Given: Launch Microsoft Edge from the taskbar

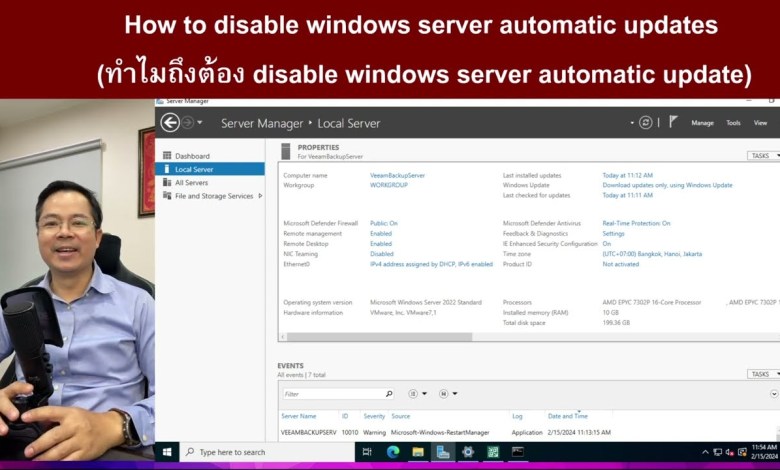Looking at the screenshot, I should tap(393, 452).
